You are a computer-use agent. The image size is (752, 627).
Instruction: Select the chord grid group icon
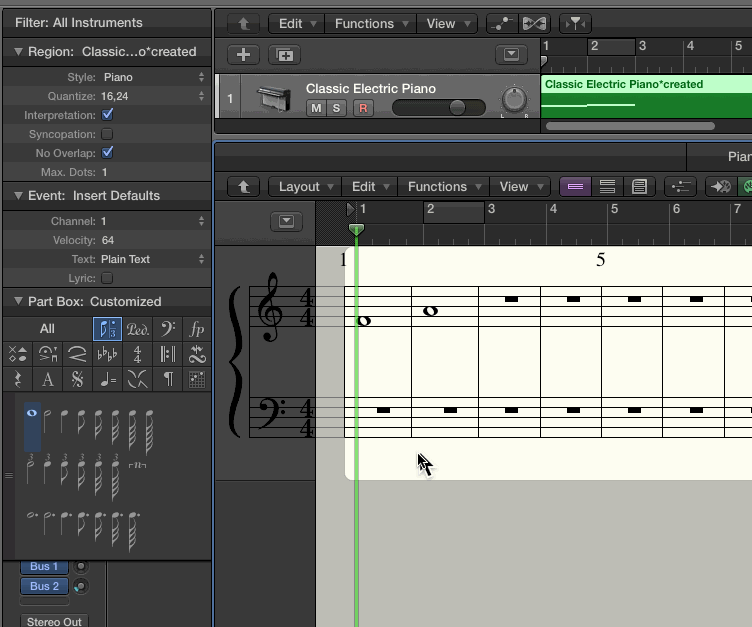point(197,379)
